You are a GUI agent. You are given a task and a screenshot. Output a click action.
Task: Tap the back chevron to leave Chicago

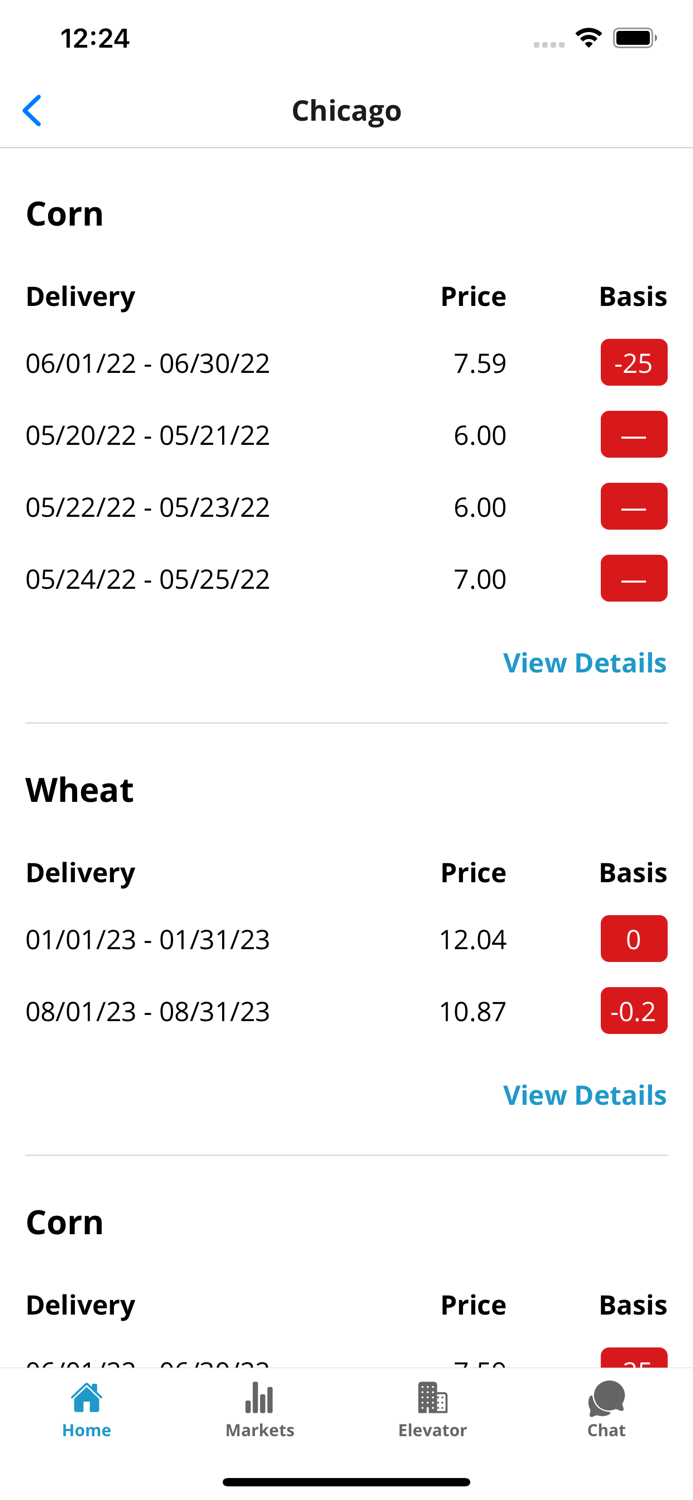point(31,110)
